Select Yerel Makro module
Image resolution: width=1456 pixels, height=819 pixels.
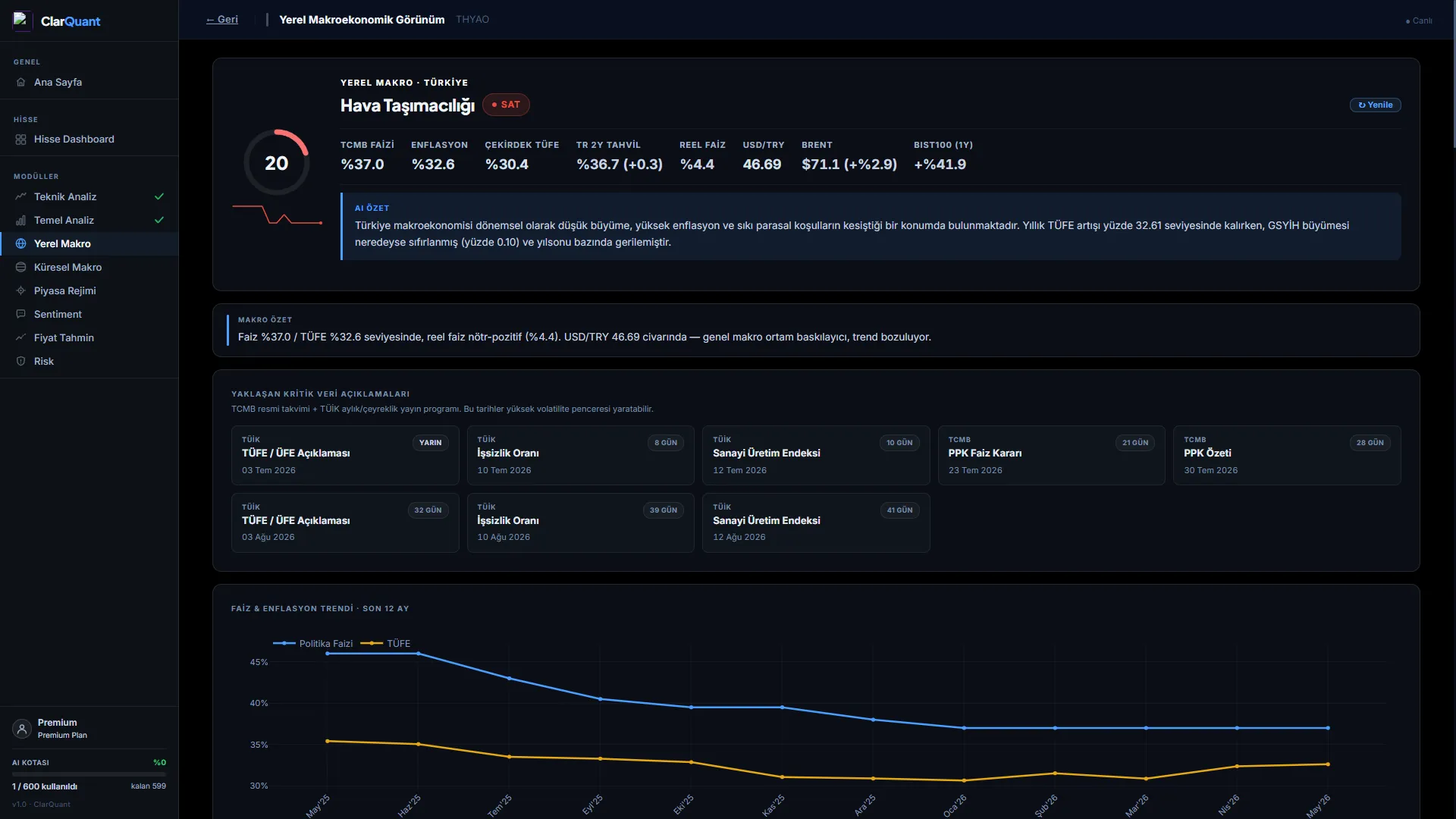click(x=89, y=243)
